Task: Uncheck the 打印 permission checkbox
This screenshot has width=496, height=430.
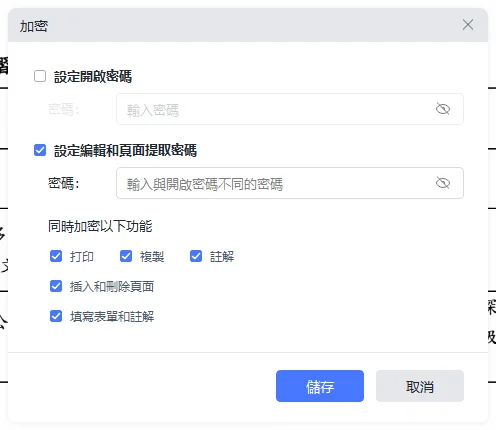Action: [56, 256]
